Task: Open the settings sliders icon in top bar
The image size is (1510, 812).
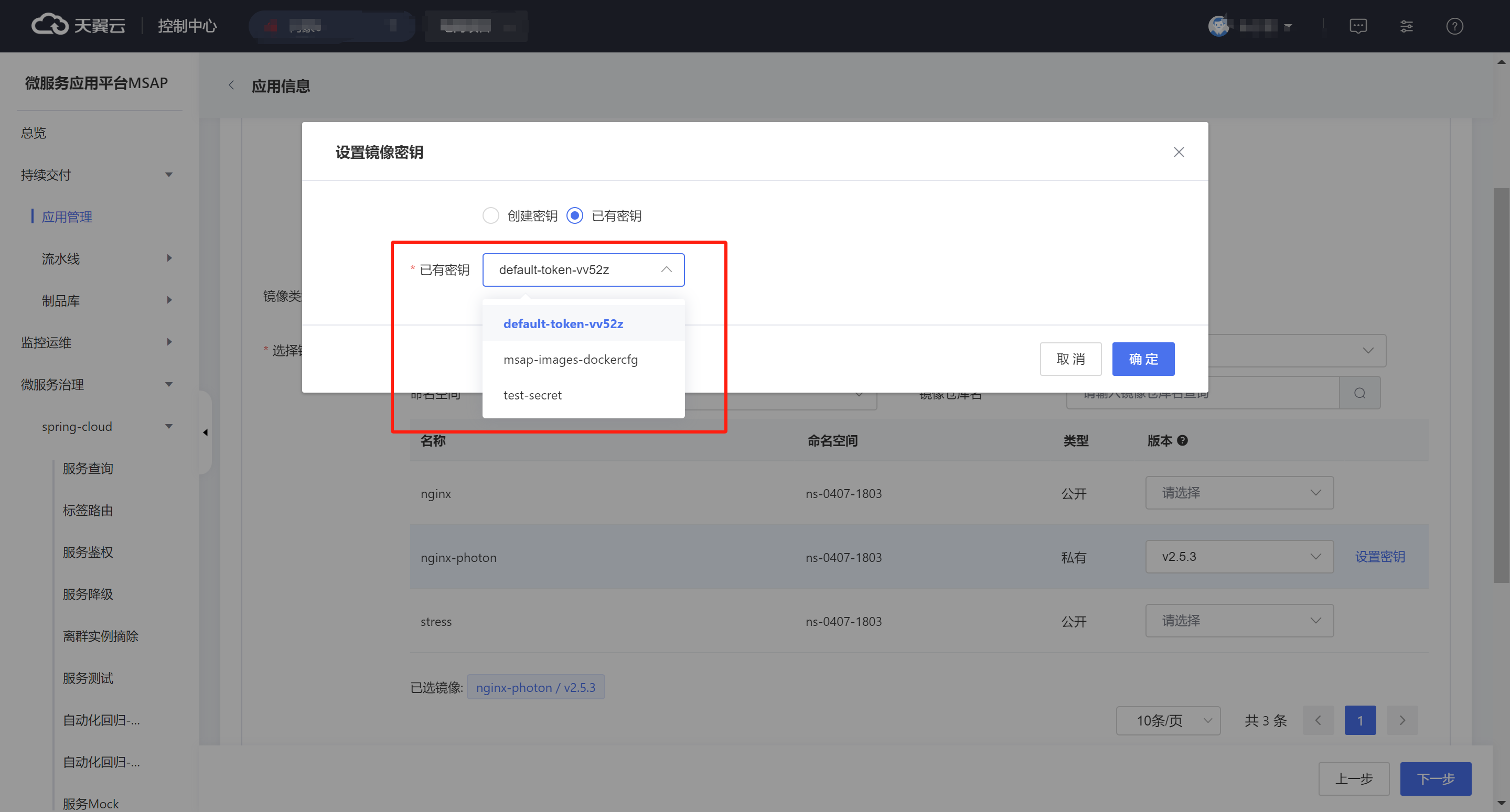Action: (x=1406, y=26)
